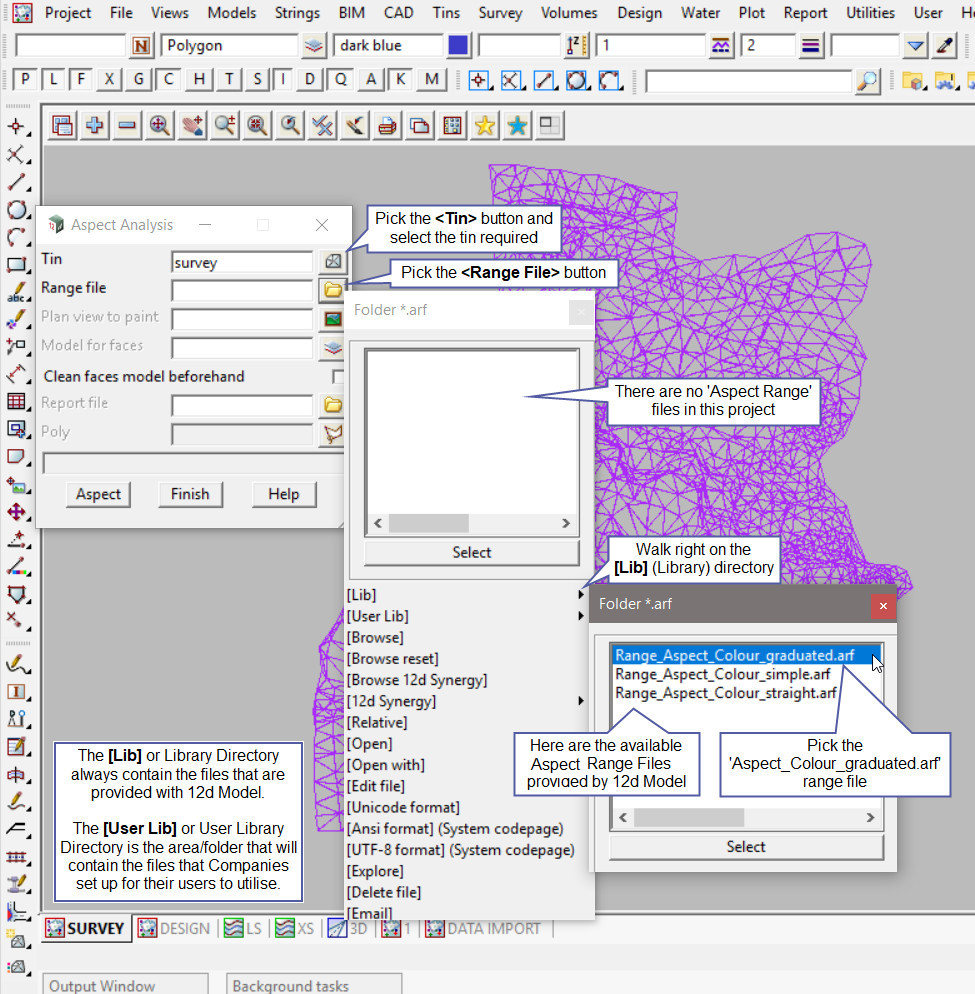Click the plus add-model view icon
Viewport: 975px width, 994px height.
click(94, 126)
